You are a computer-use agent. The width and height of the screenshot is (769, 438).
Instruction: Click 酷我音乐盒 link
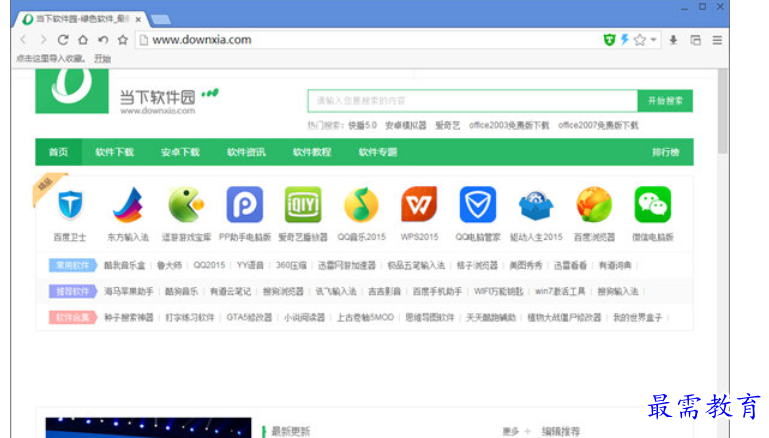125,265
